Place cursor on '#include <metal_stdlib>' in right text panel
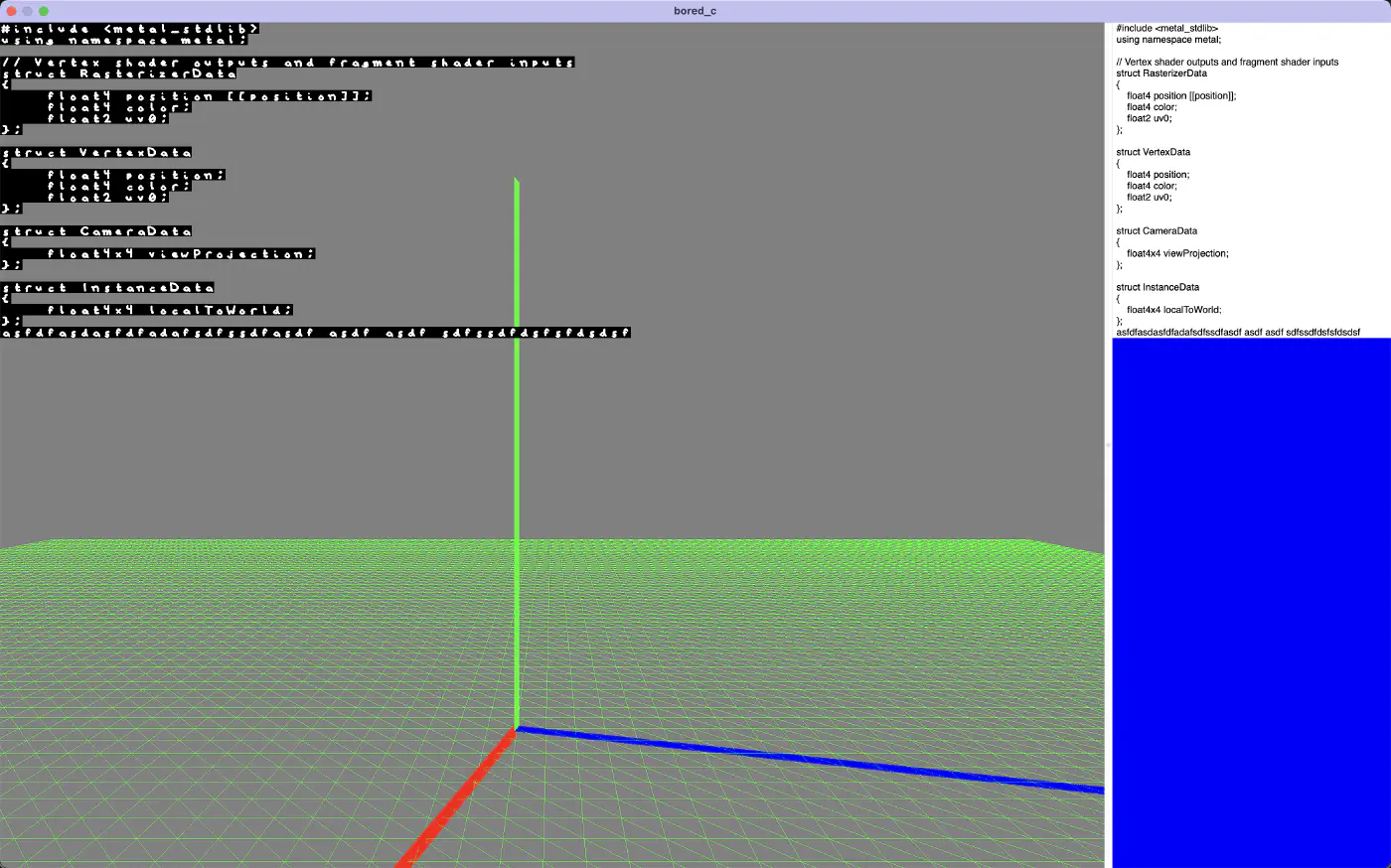Screen dimensions: 1391x868 pyautogui.click(x=1166, y=29)
